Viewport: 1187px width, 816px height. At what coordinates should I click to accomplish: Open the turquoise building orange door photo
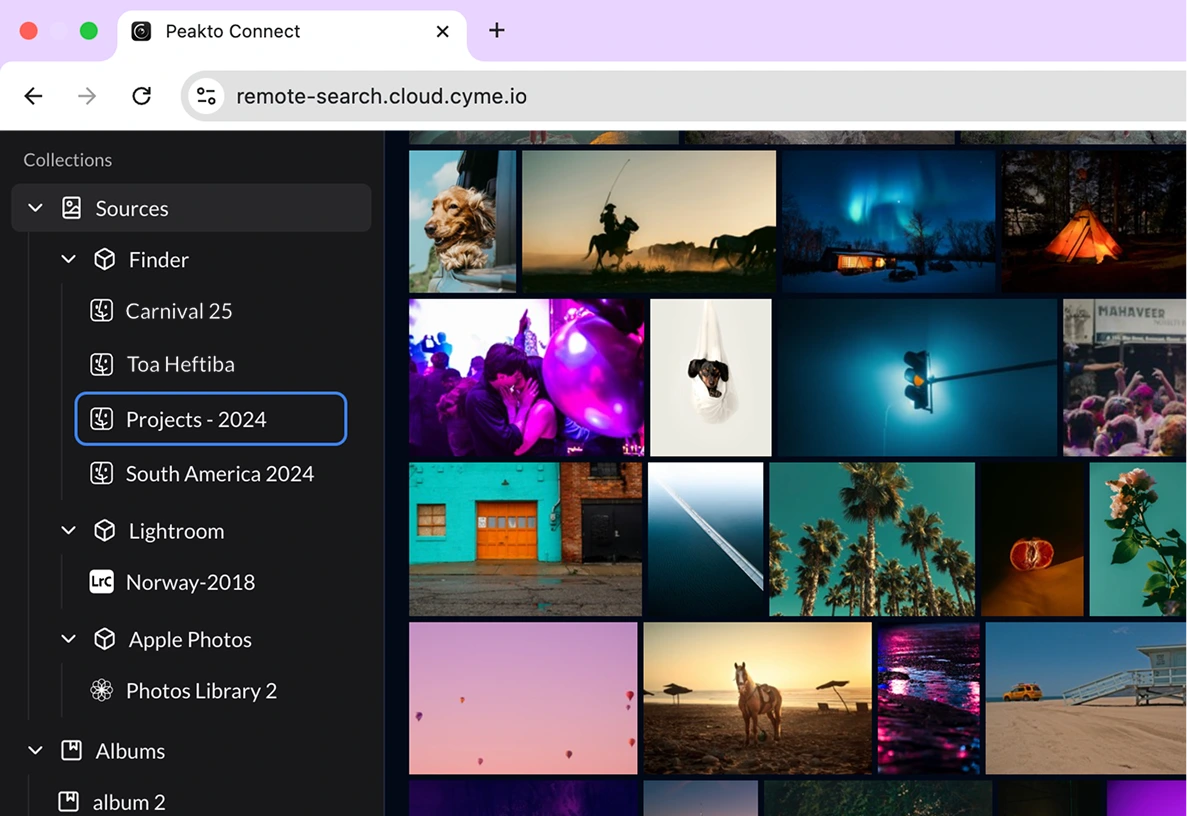point(525,539)
